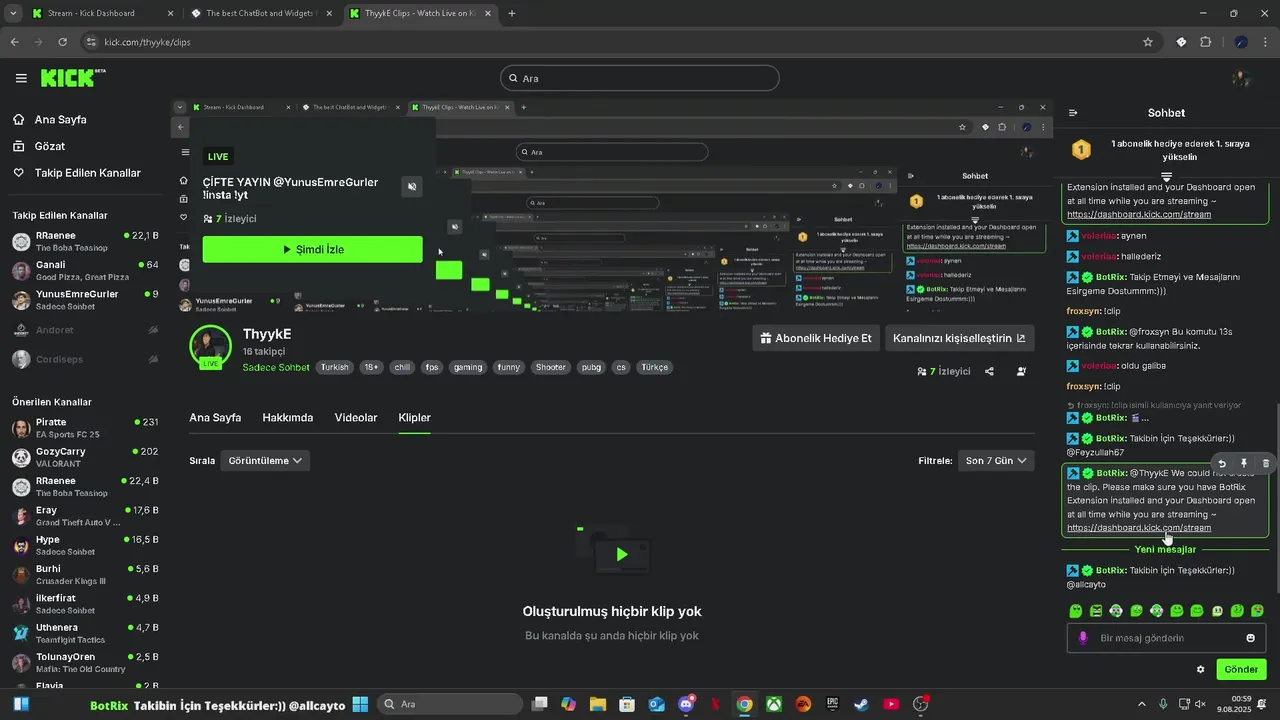Click the gift leaderboard rank 1 badge
Screen dimensions: 1280x720
pos(1081,150)
